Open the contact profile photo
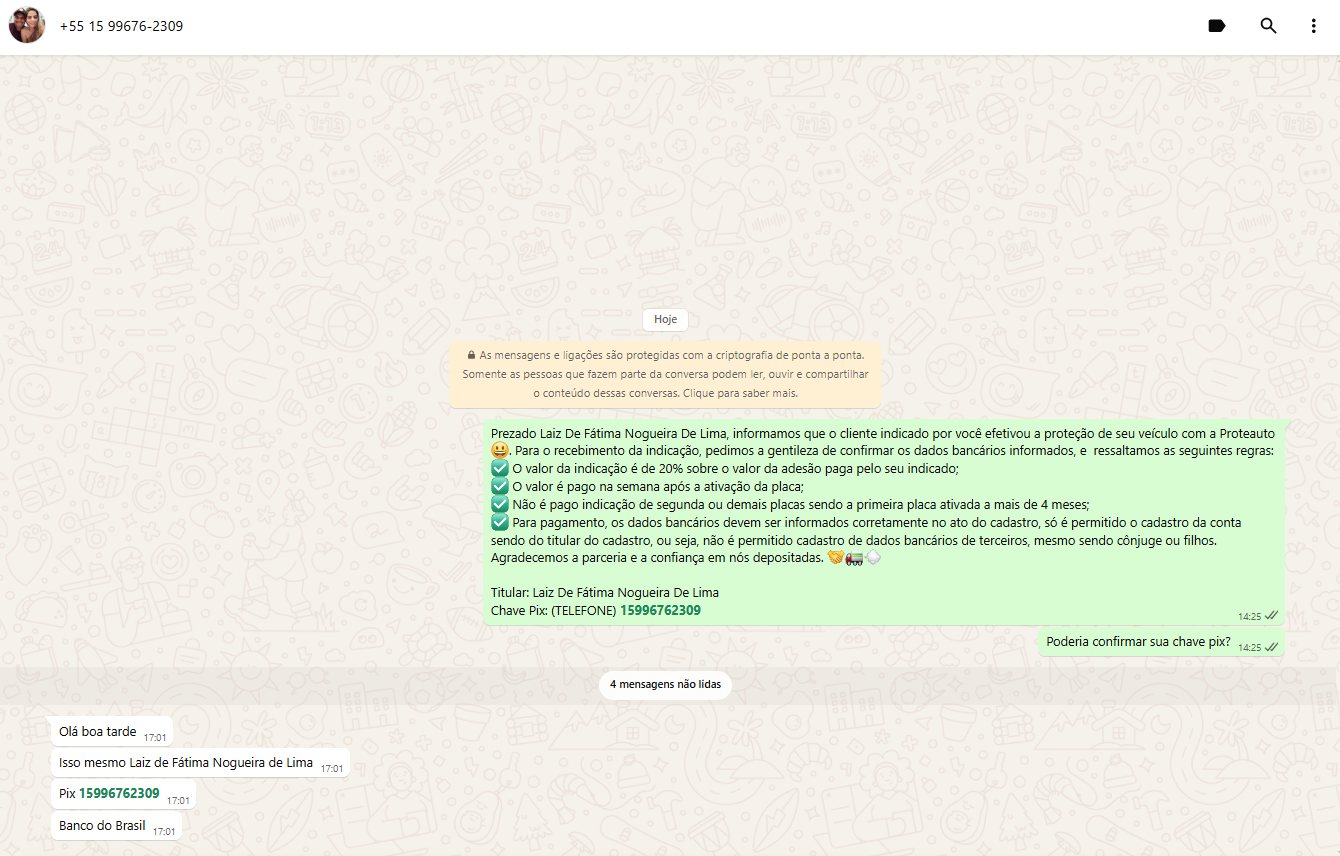This screenshot has width=1340, height=856. pos(27,26)
